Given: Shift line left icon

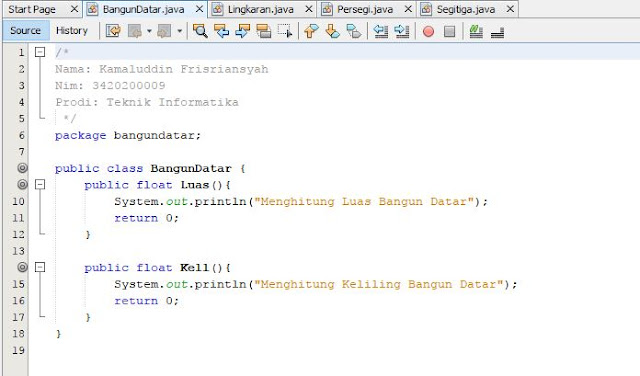Looking at the screenshot, I should click(380, 31).
